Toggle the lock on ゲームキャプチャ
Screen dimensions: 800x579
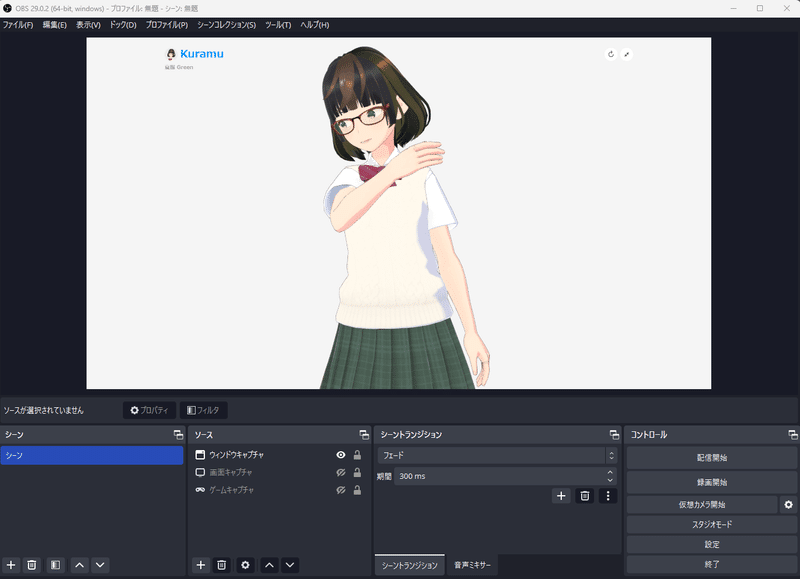coord(357,490)
